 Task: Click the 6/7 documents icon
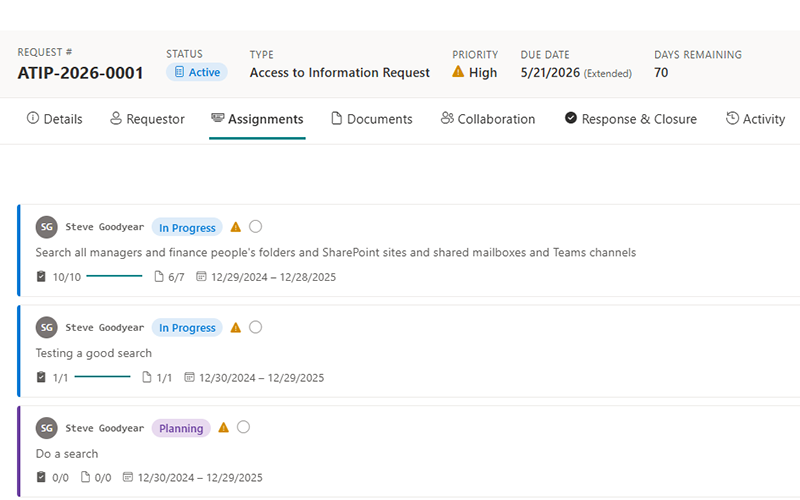[158, 277]
